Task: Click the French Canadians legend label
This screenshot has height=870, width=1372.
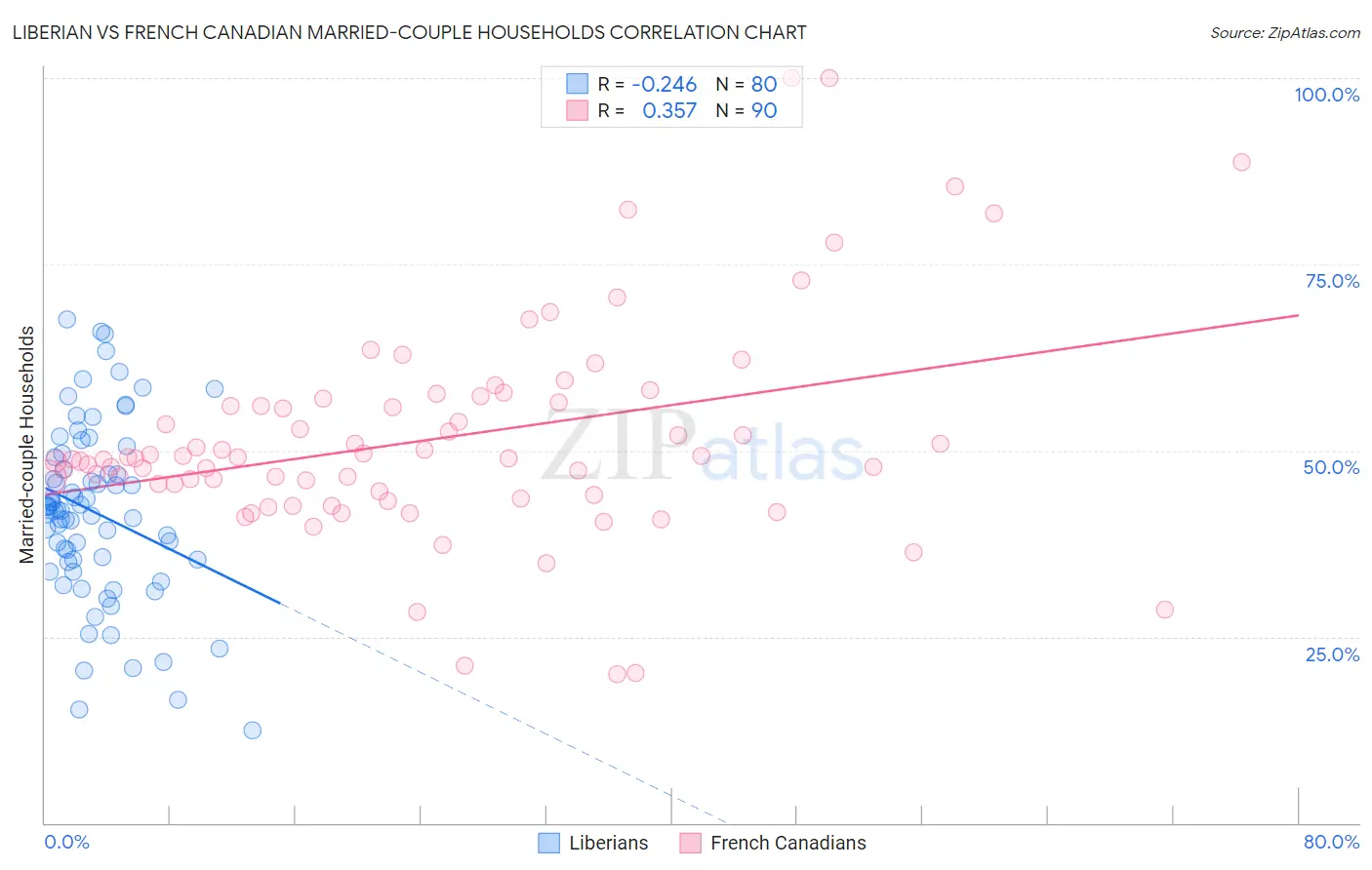Action: coord(788,843)
